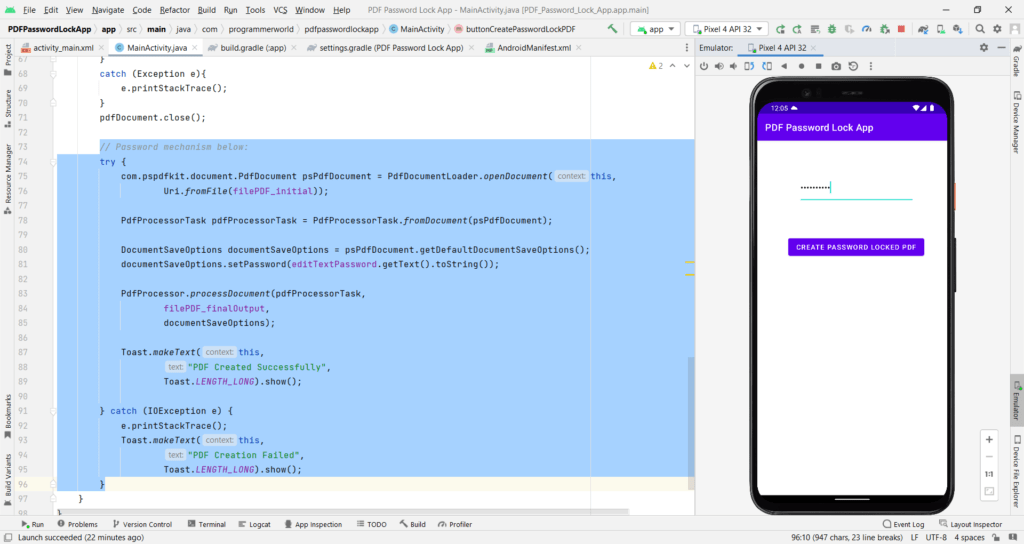Image resolution: width=1024 pixels, height=544 pixels.
Task: Stop the running app with red square
Action: [x=901, y=29]
